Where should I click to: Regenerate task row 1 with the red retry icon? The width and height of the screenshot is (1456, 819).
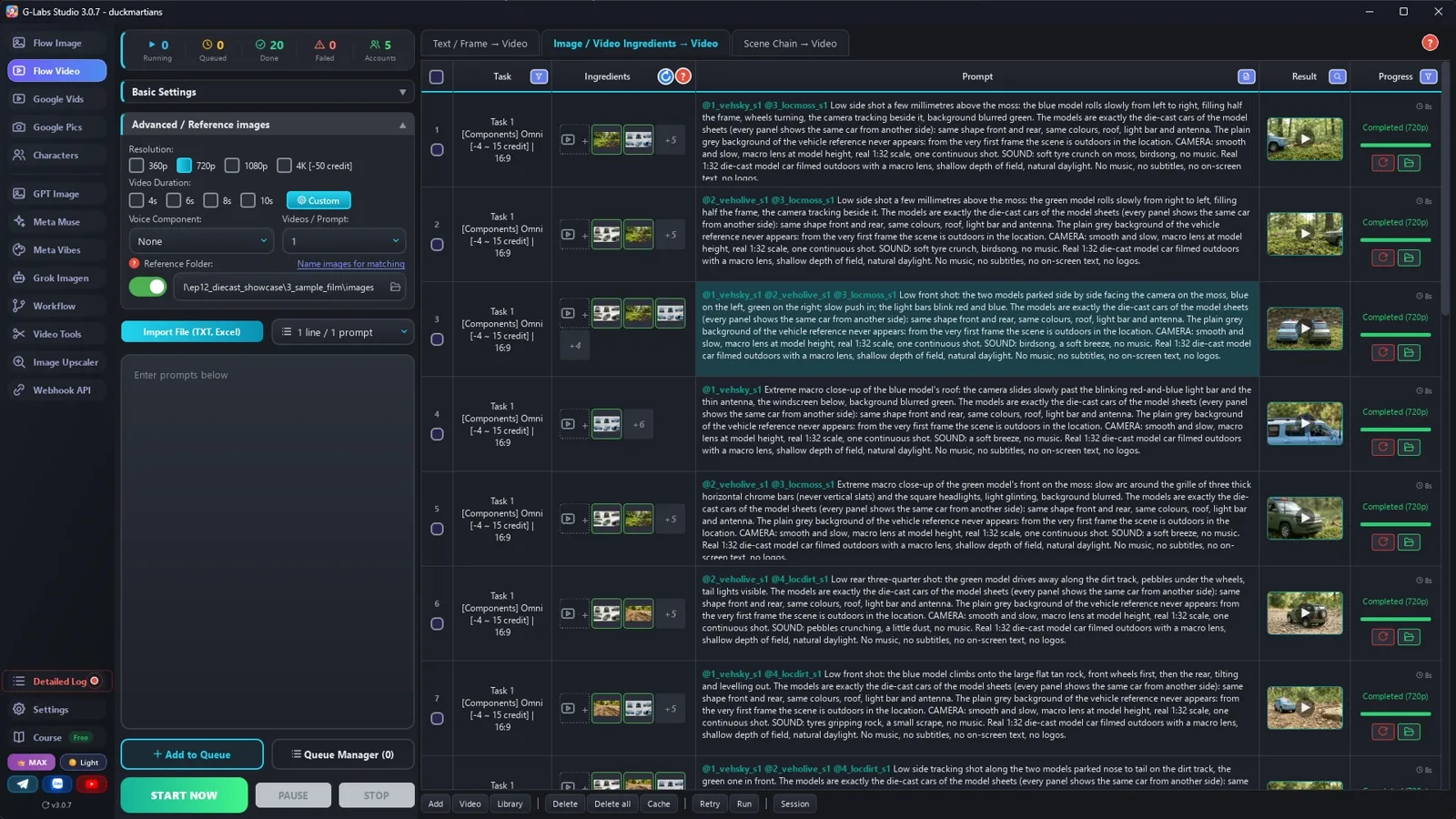[x=1382, y=163]
